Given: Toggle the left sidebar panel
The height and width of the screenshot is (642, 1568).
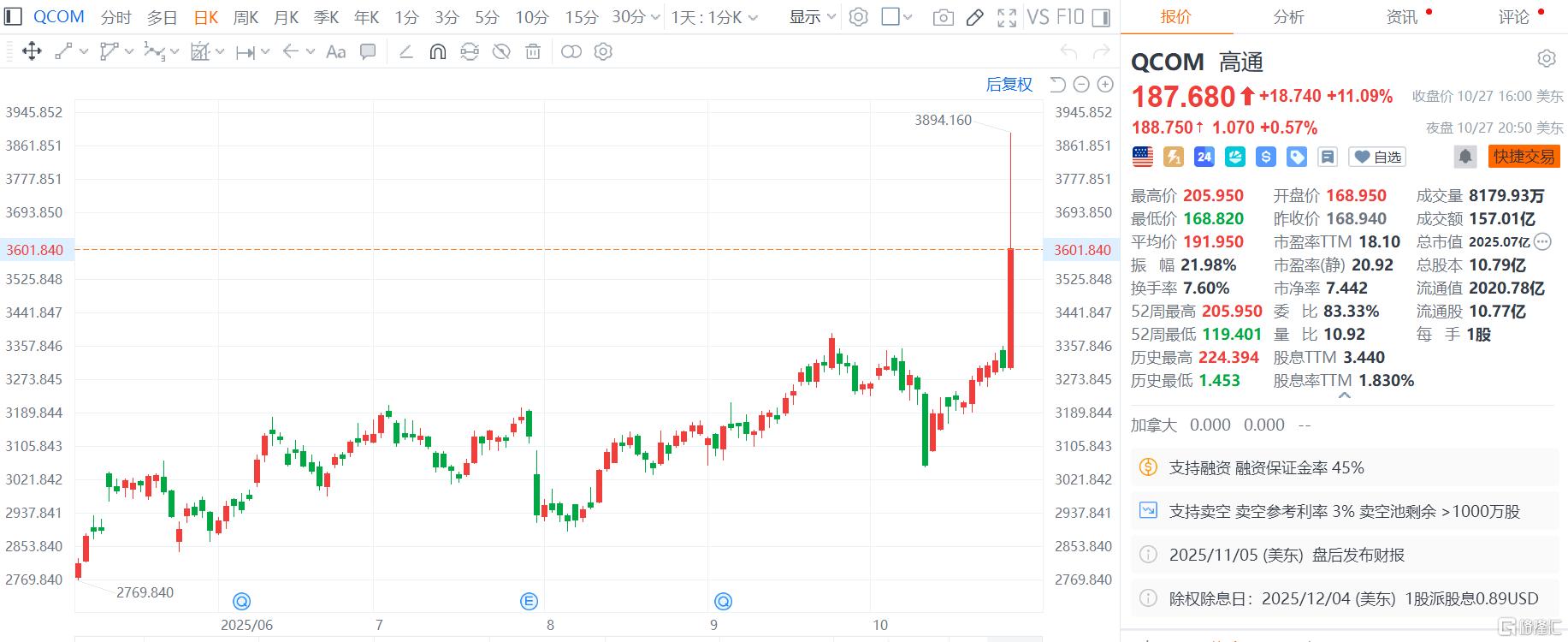Looking at the screenshot, I should pyautogui.click(x=13, y=17).
